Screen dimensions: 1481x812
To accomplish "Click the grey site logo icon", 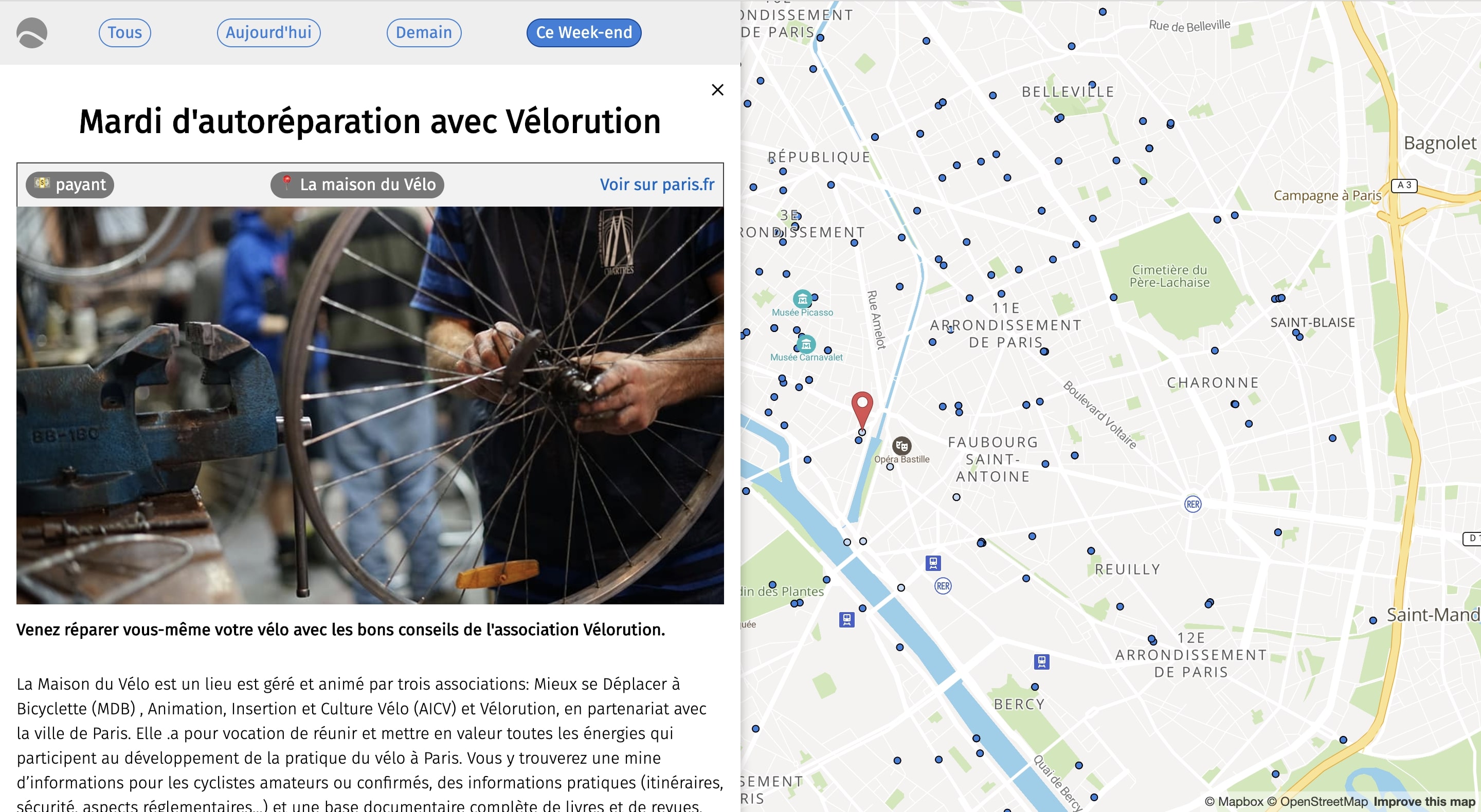I will click(31, 33).
